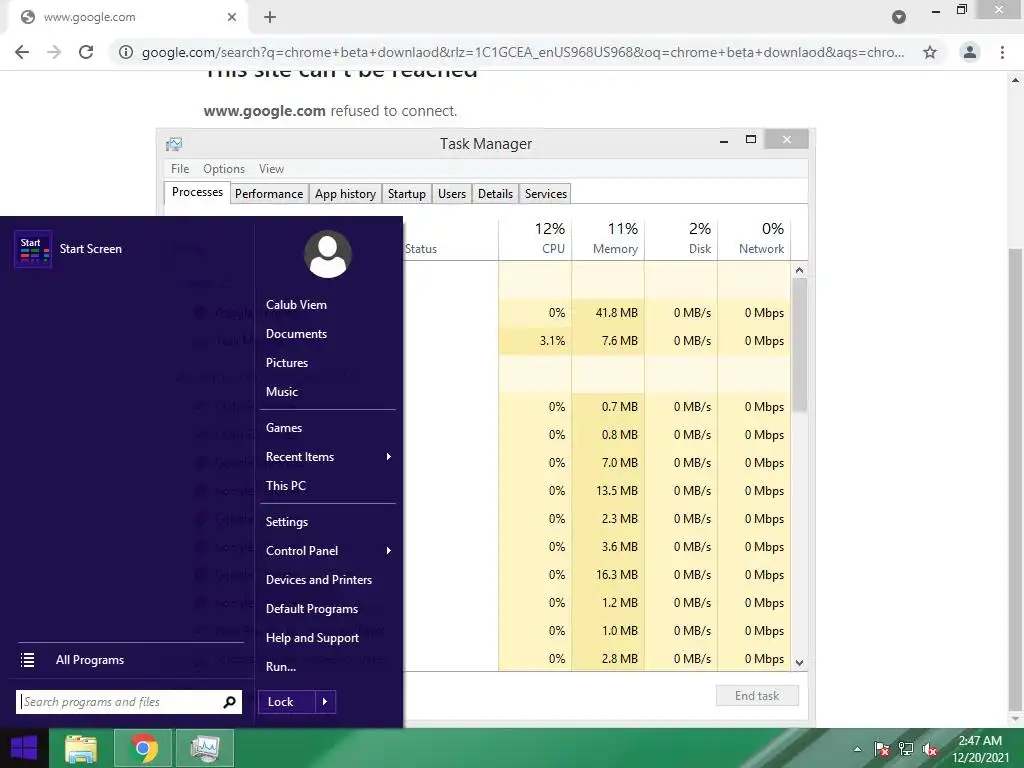Open Games from Start menu

pyautogui.click(x=283, y=428)
